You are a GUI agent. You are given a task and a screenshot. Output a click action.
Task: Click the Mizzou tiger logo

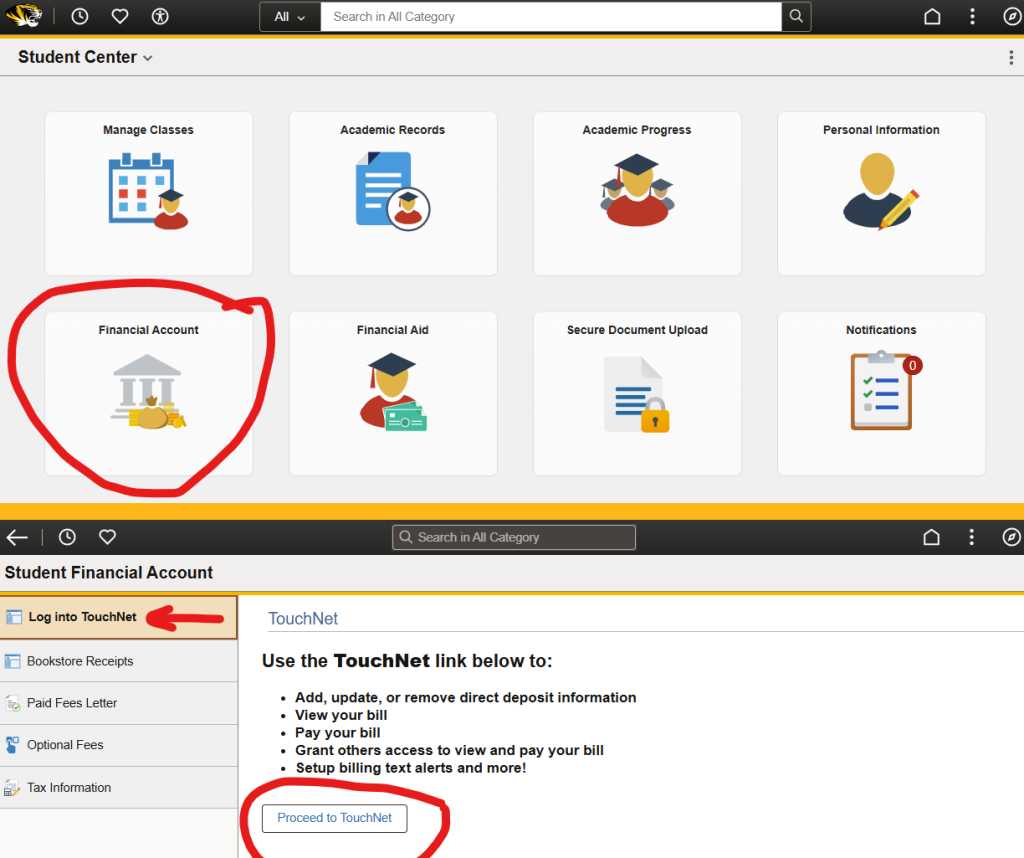click(24, 16)
